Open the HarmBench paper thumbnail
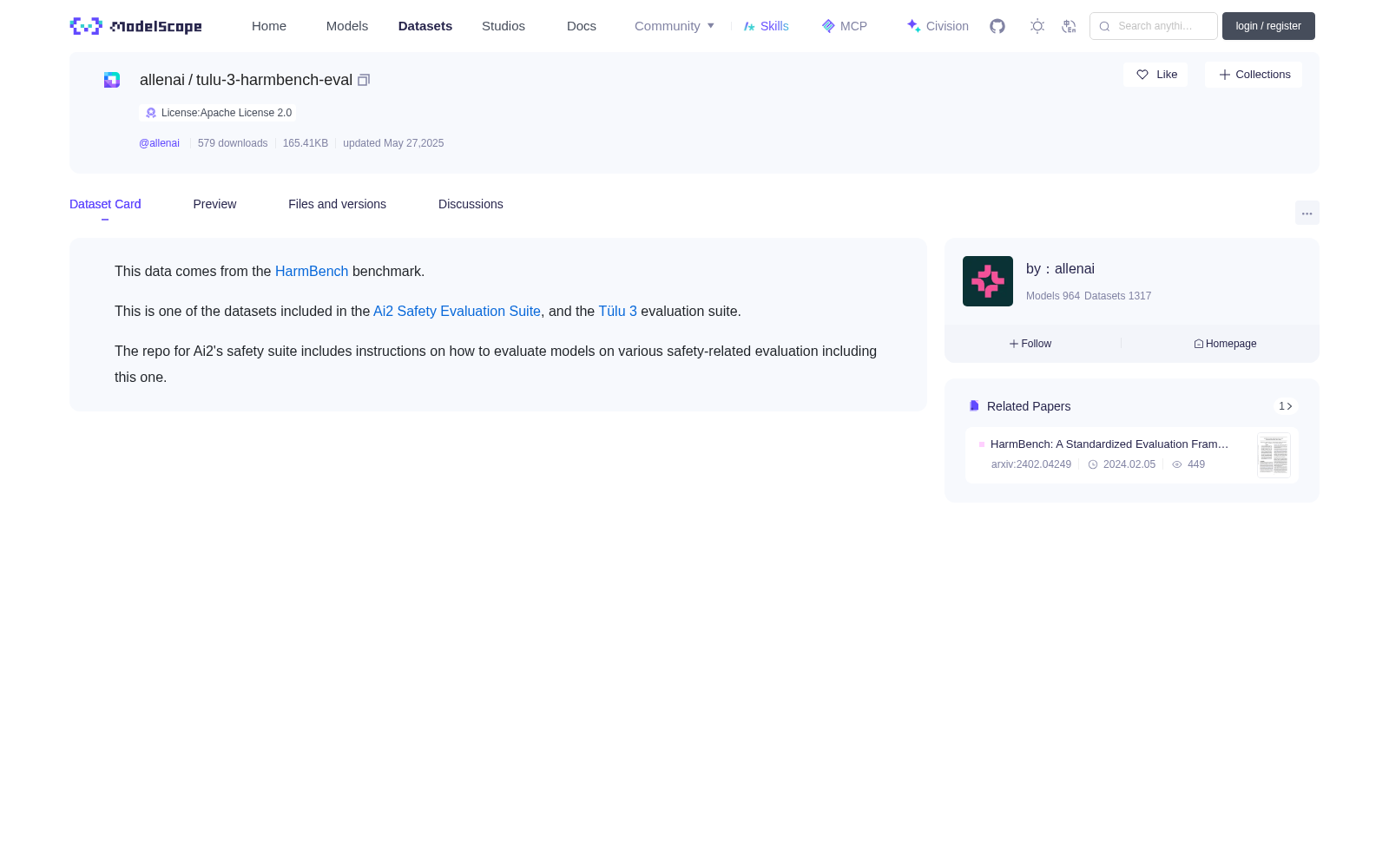This screenshot has width=1389, height=868. (x=1274, y=456)
